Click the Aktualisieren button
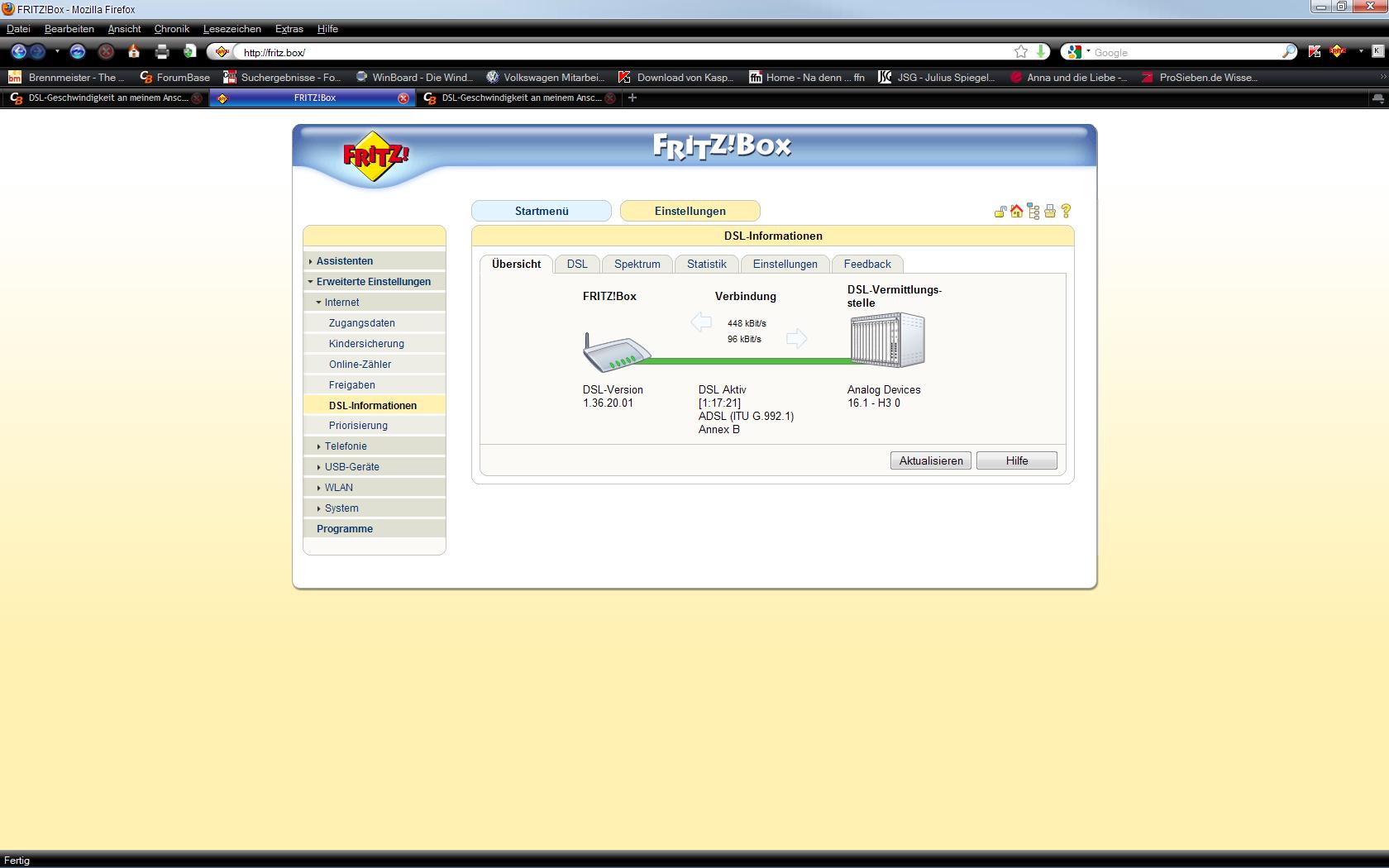This screenshot has height=868, width=1389. pyautogui.click(x=931, y=461)
